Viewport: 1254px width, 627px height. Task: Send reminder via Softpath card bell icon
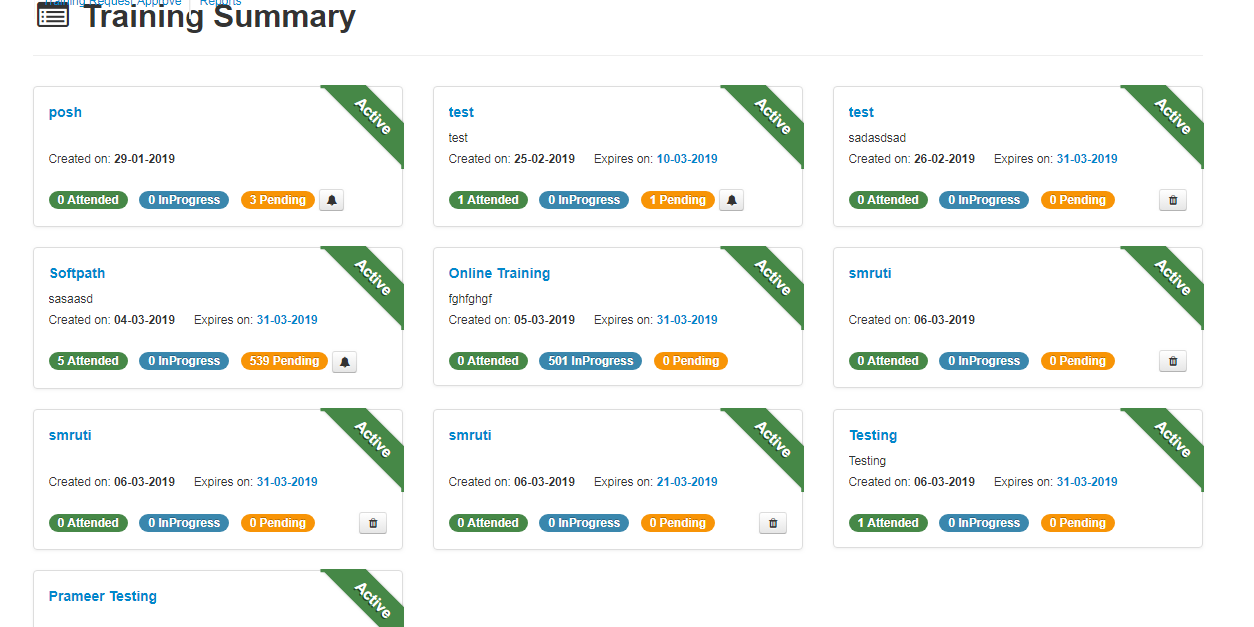pos(344,361)
